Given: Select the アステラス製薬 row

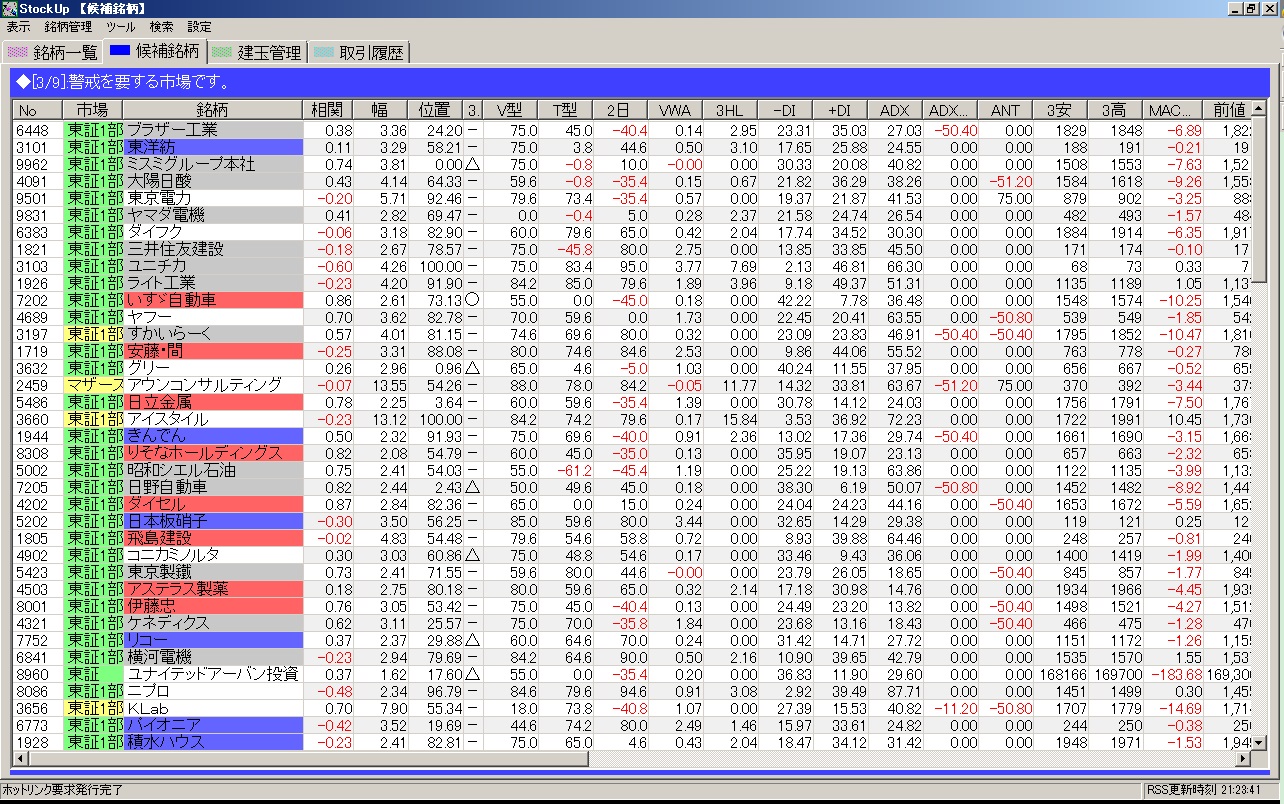Looking at the screenshot, I should 632,589.
